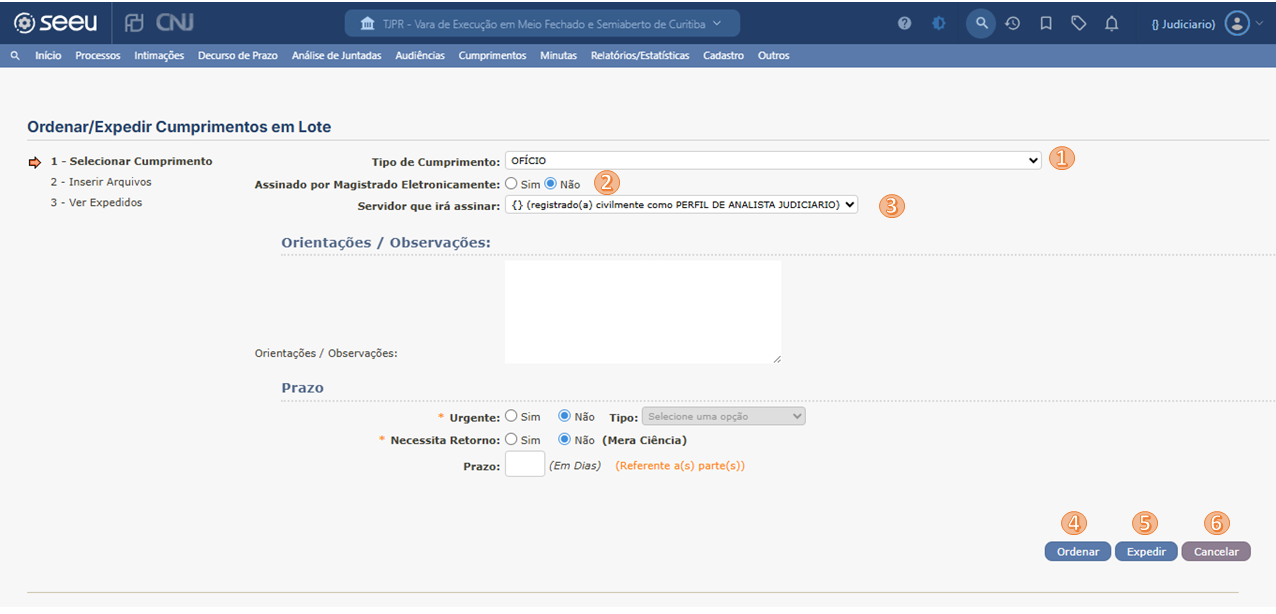The image size is (1276, 614).
Task: Open the Tipo de Cumprimento dropdown
Action: coord(772,160)
